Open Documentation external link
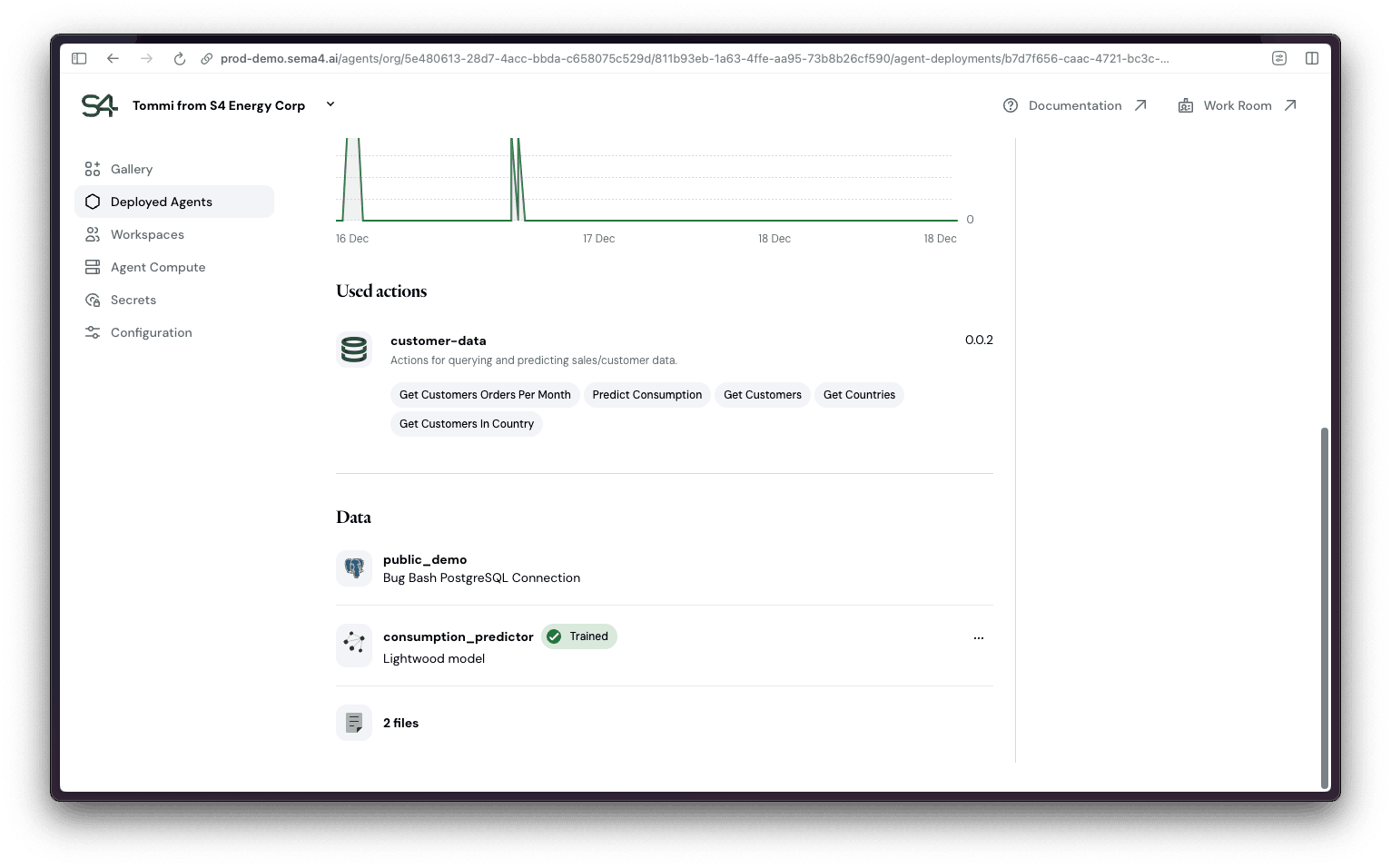The height and width of the screenshot is (868, 1391). pyautogui.click(x=1075, y=105)
